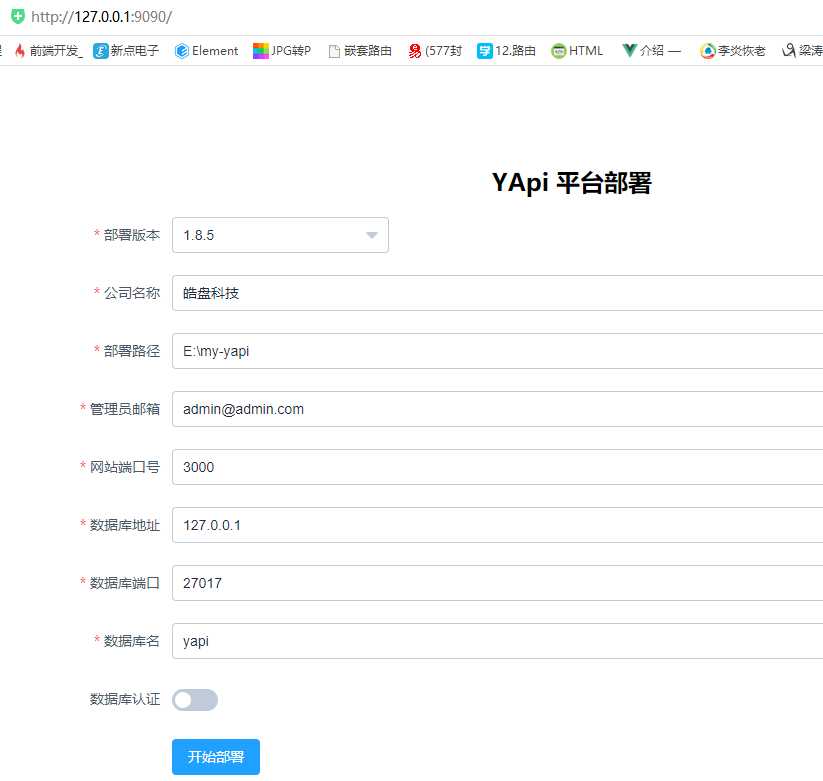Open the 李炎恢老 bookmark icon

click(708, 51)
